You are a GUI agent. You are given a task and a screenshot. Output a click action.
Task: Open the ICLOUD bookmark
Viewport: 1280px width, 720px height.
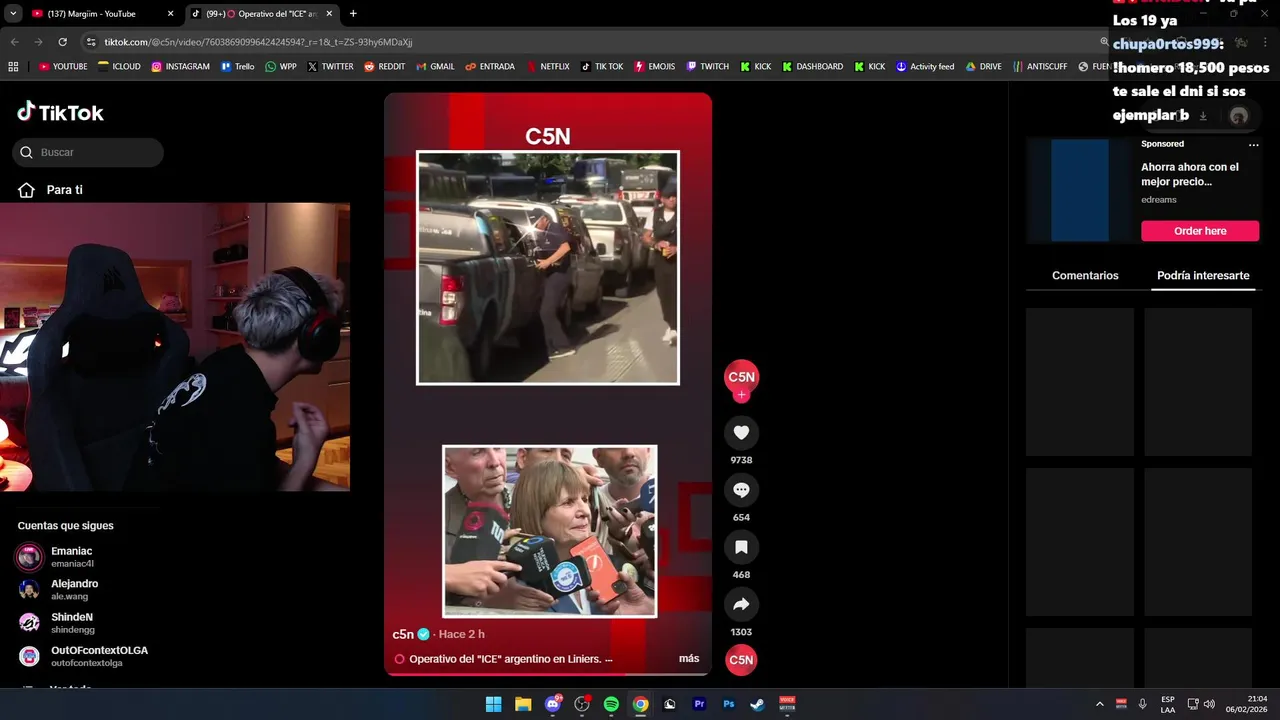point(119,67)
